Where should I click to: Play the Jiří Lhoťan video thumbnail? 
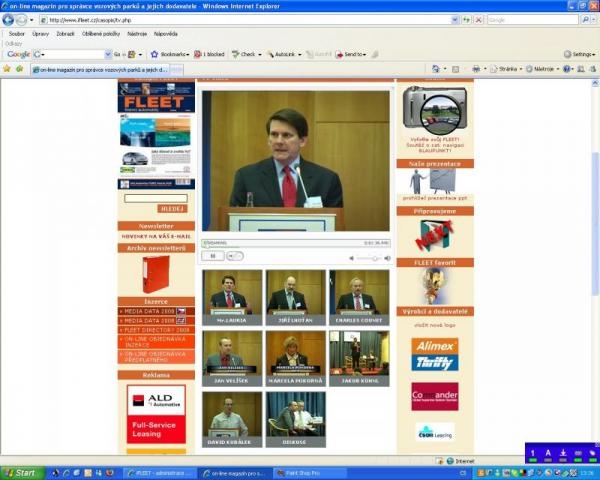click(x=296, y=297)
